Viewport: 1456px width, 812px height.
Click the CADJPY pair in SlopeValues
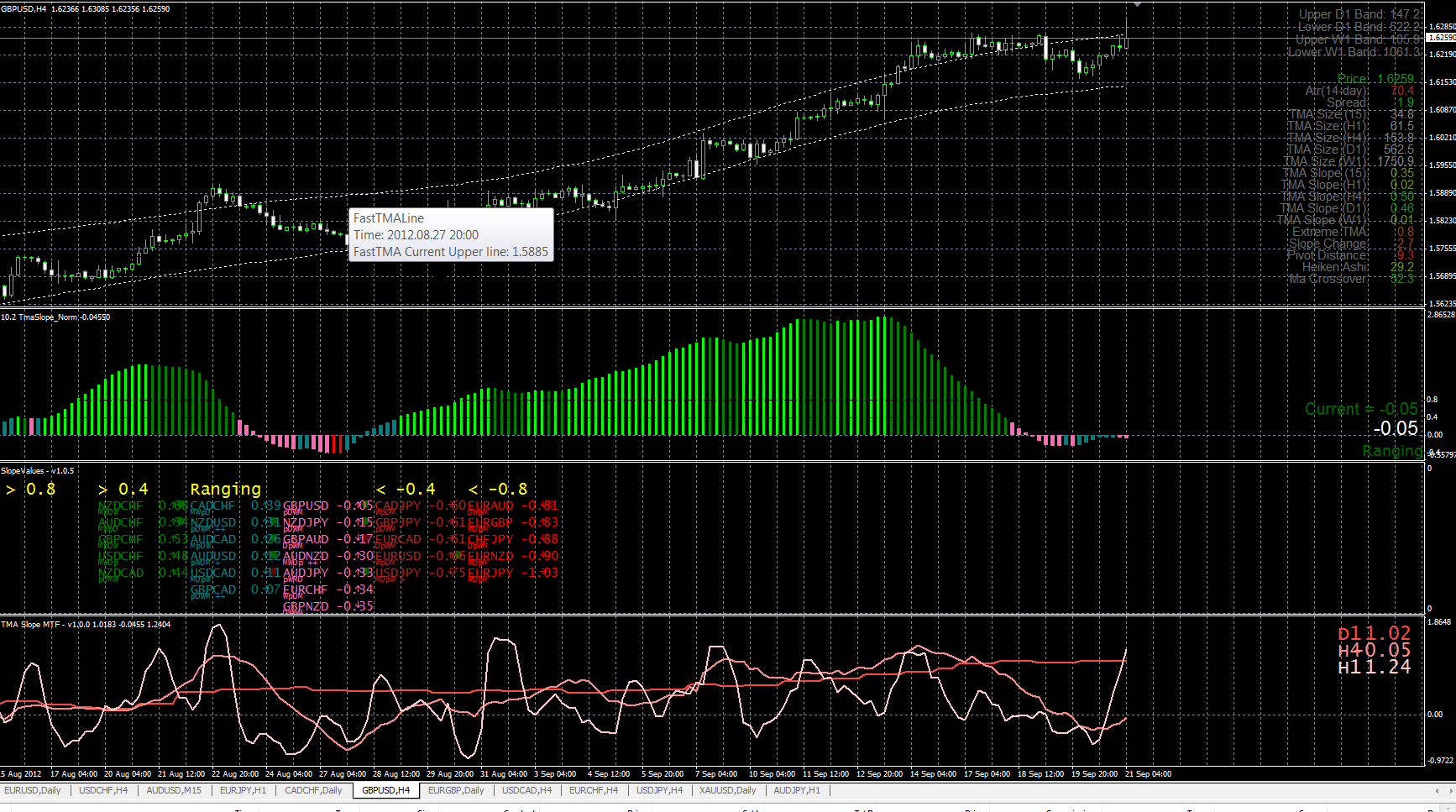coord(398,506)
